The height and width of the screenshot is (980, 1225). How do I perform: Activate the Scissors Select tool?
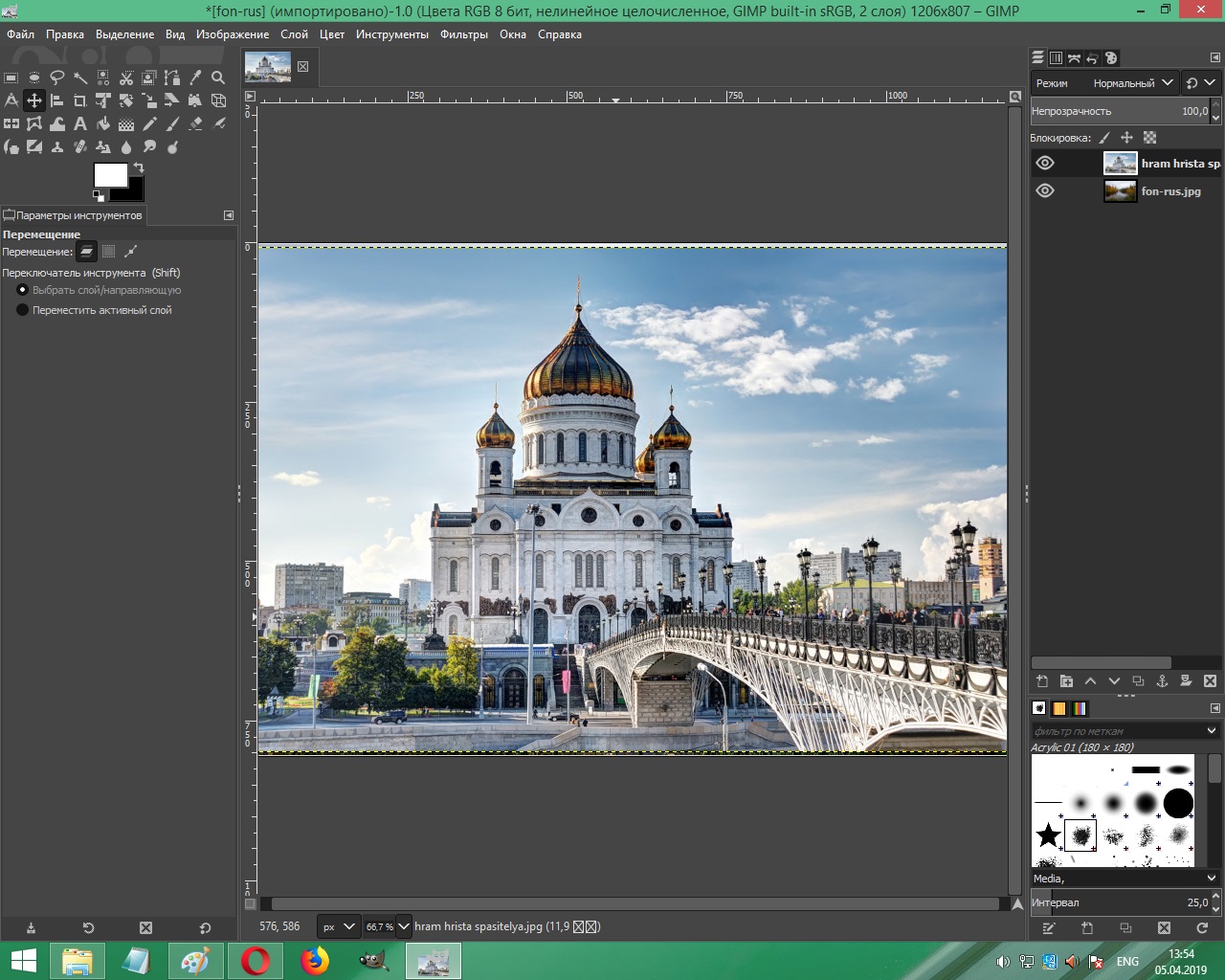pos(126,78)
